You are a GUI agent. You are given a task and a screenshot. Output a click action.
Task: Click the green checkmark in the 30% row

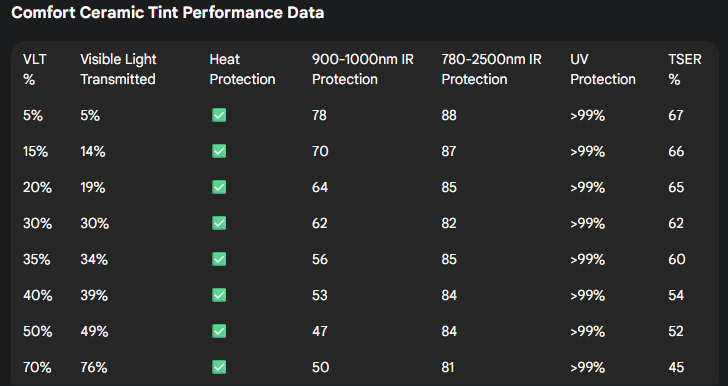click(219, 223)
